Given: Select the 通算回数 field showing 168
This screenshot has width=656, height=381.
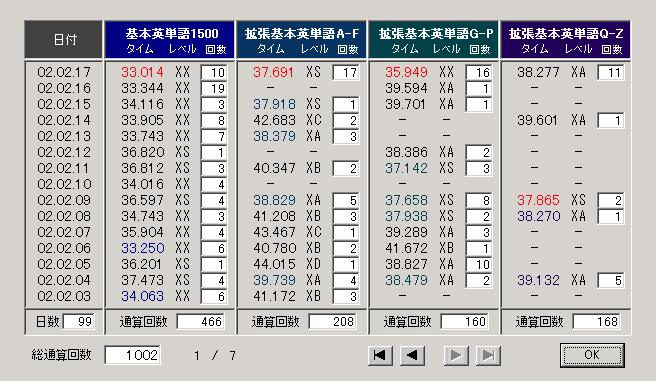Looking at the screenshot, I should pos(597,322).
